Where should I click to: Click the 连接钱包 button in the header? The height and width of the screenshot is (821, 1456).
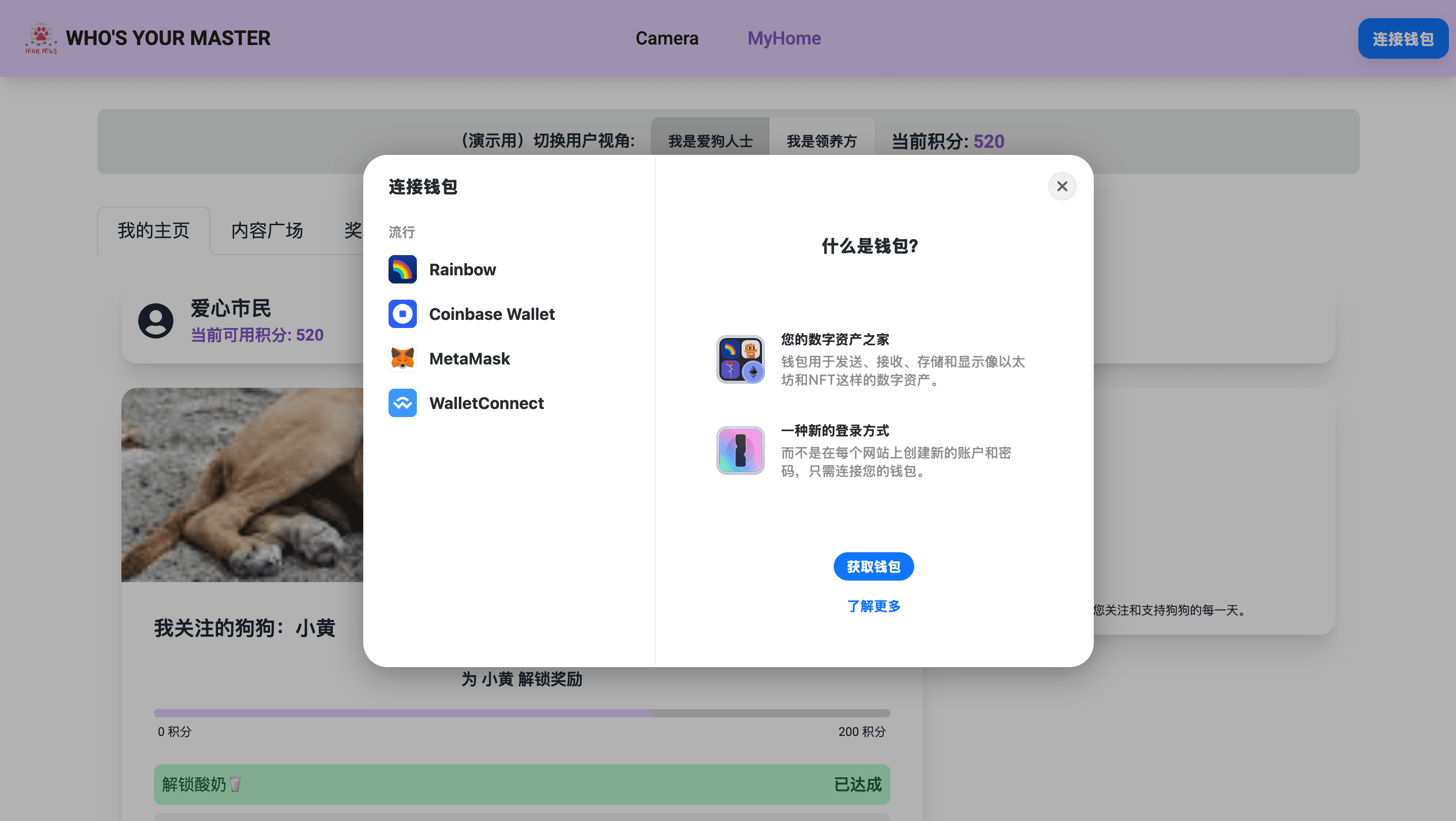(x=1403, y=38)
